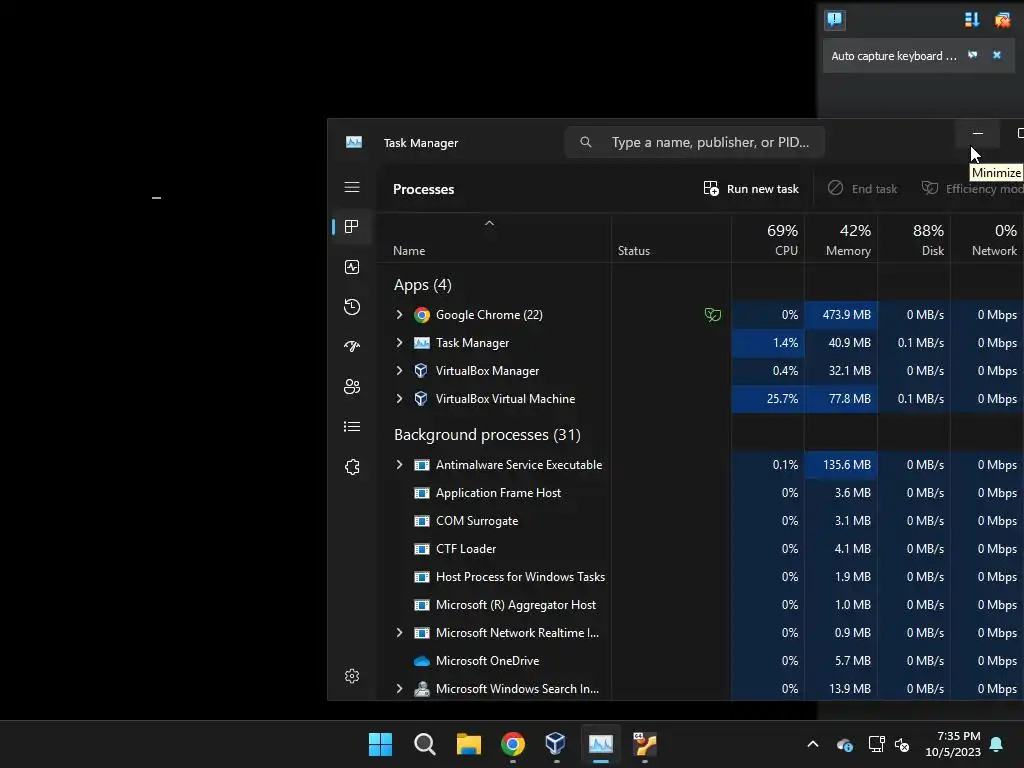This screenshot has width=1024, height=768.
Task: Expand the VirtualBox Manager process row
Action: coord(400,370)
